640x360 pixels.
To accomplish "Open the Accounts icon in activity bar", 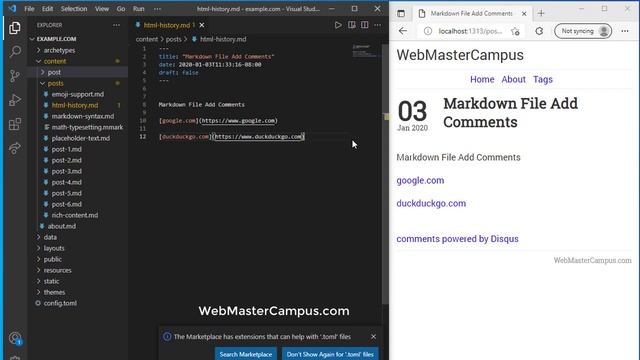I will pyautogui.click(x=15, y=338).
